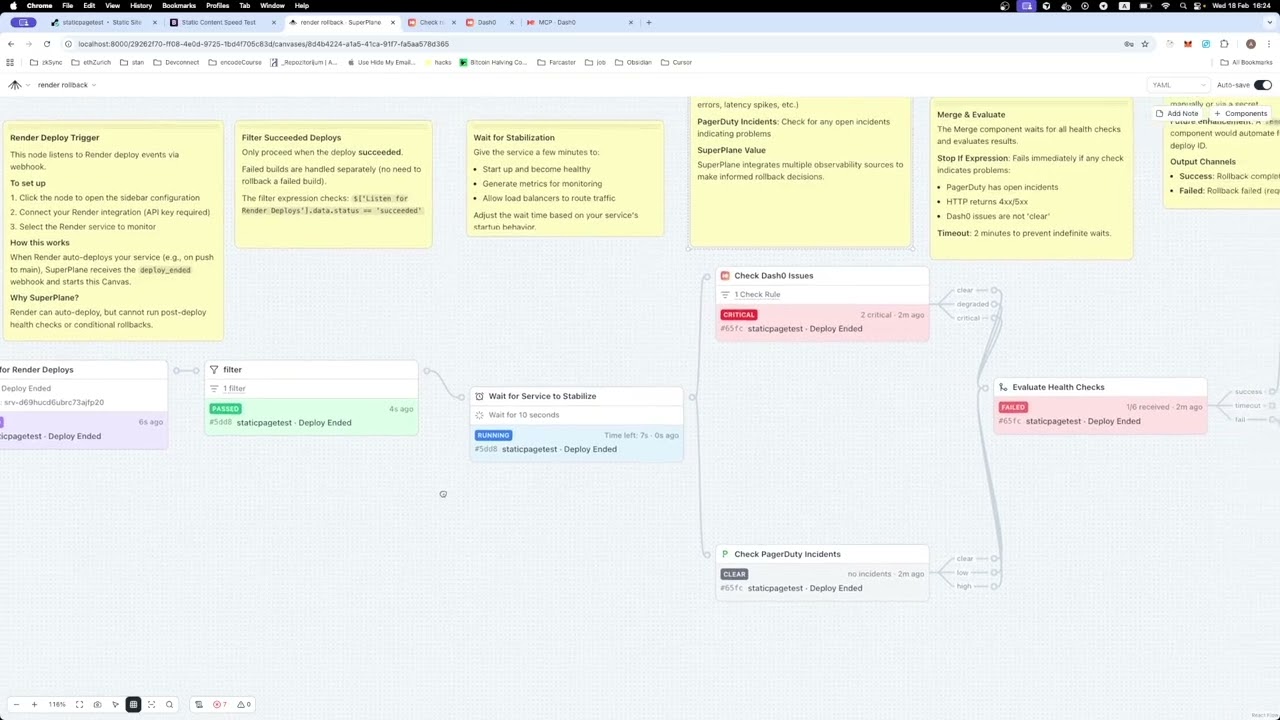Open the Components panel button
Viewport: 1280px width, 720px height.
[x=1241, y=114]
